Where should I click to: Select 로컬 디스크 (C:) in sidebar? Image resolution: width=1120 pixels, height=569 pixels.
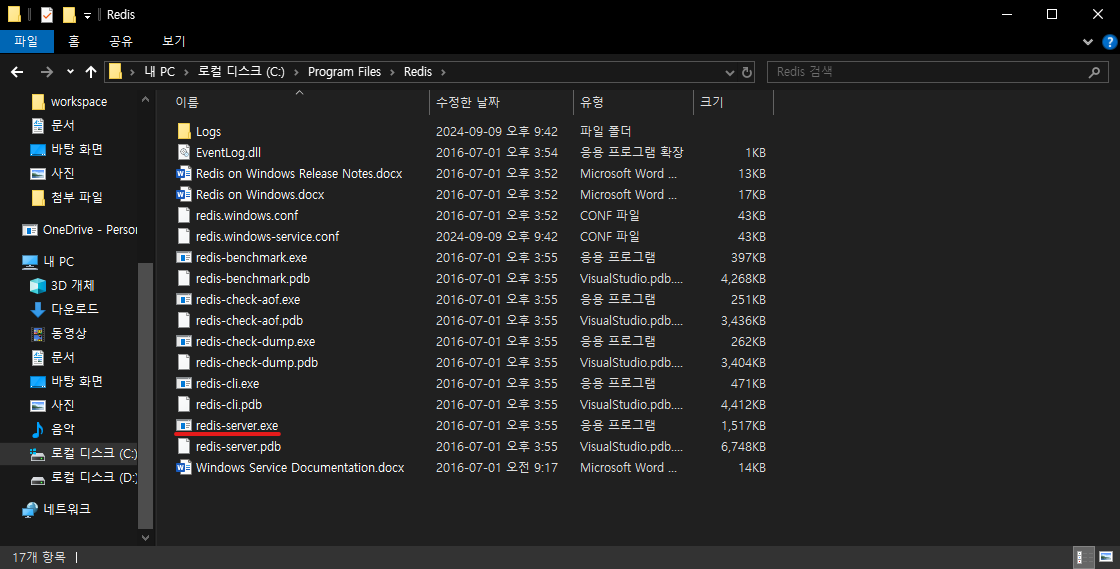point(83,453)
